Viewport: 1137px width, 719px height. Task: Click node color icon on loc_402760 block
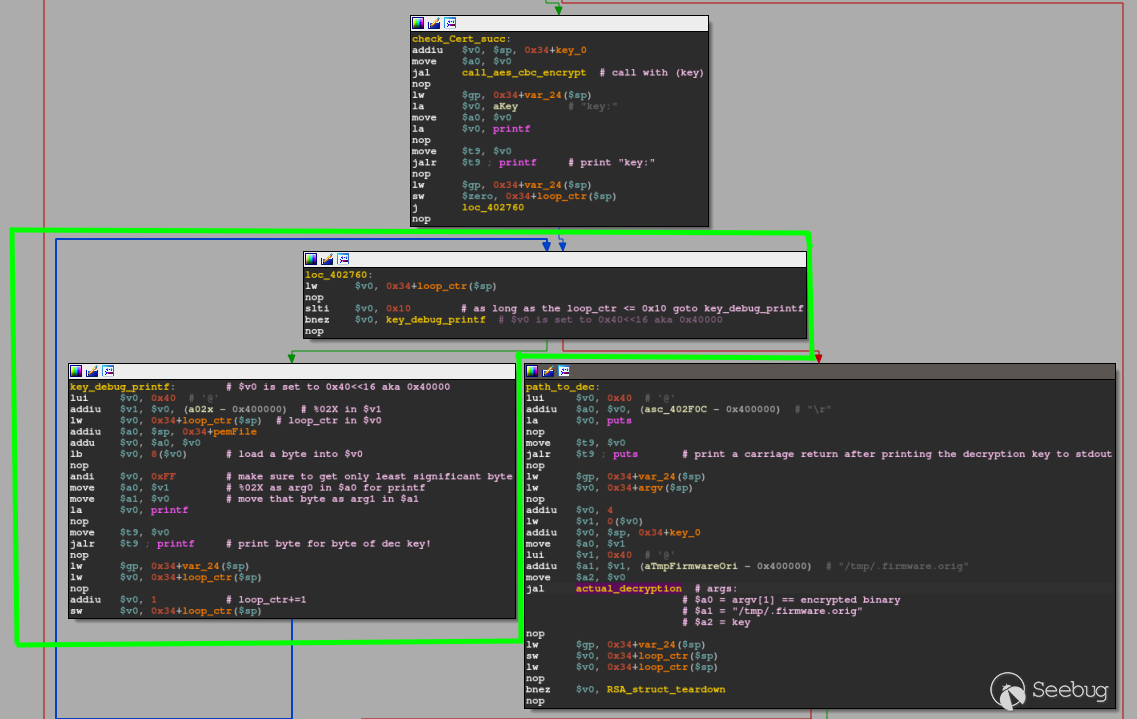tap(311, 259)
